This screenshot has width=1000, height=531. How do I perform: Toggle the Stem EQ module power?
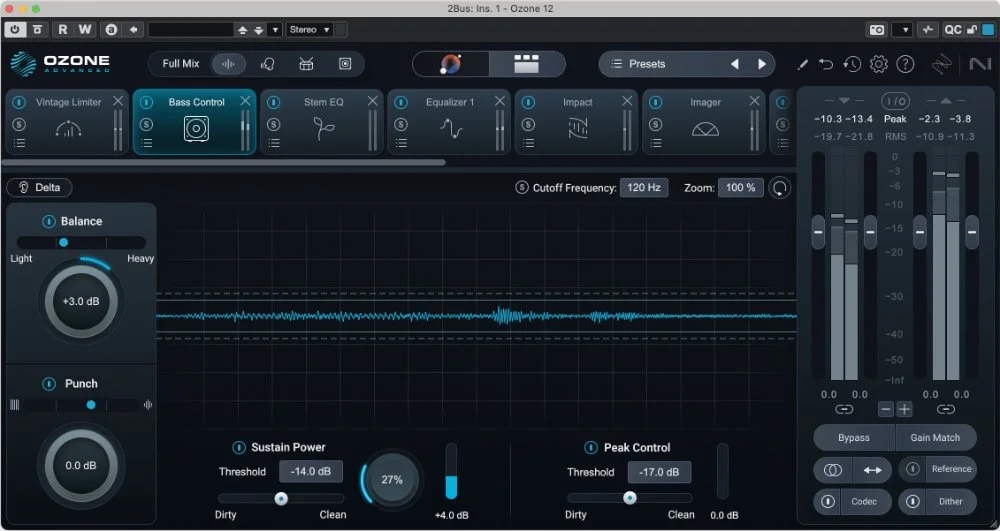(x=274, y=102)
